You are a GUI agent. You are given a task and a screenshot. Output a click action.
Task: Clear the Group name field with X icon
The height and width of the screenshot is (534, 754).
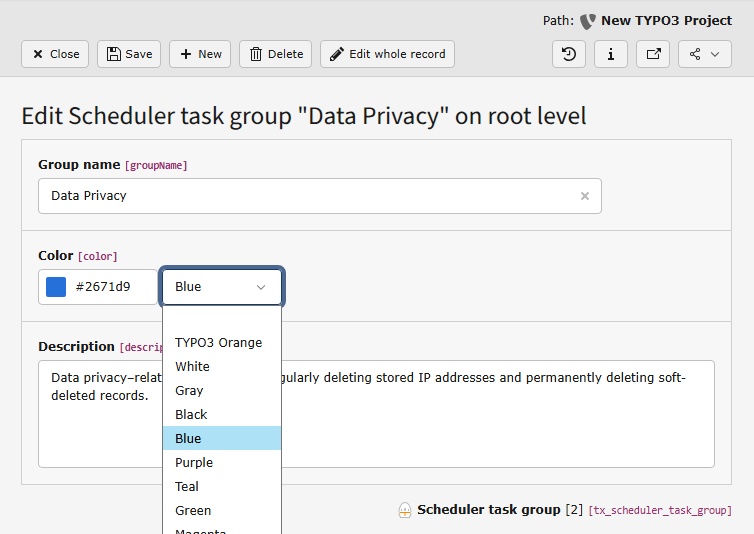(x=585, y=196)
